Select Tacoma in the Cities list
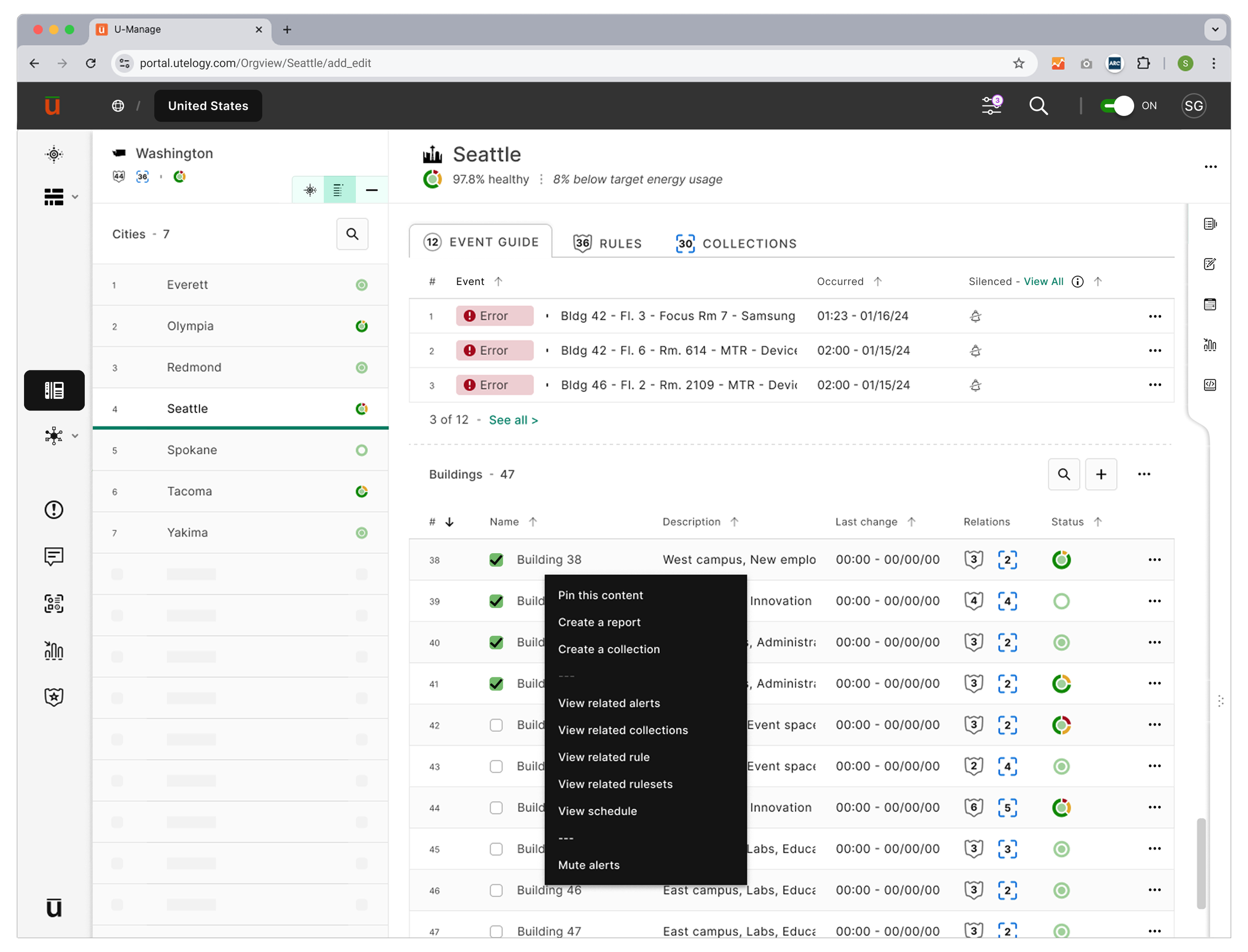Viewport: 1248px width, 952px height. click(x=240, y=491)
